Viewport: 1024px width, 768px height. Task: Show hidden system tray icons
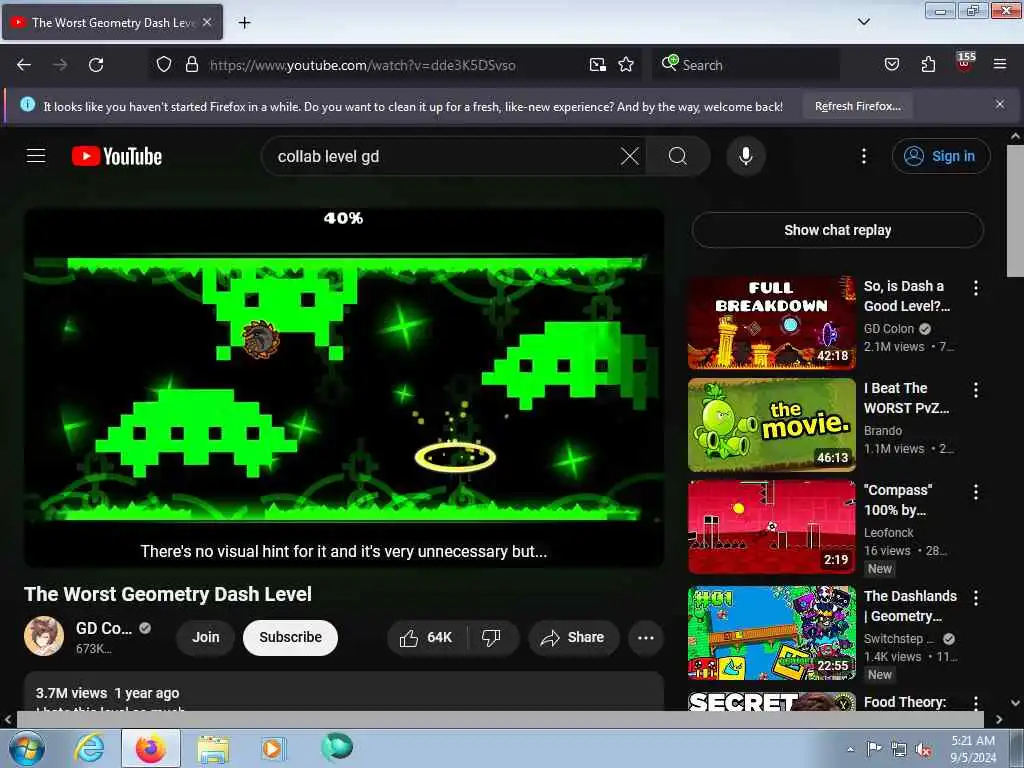(x=850, y=749)
